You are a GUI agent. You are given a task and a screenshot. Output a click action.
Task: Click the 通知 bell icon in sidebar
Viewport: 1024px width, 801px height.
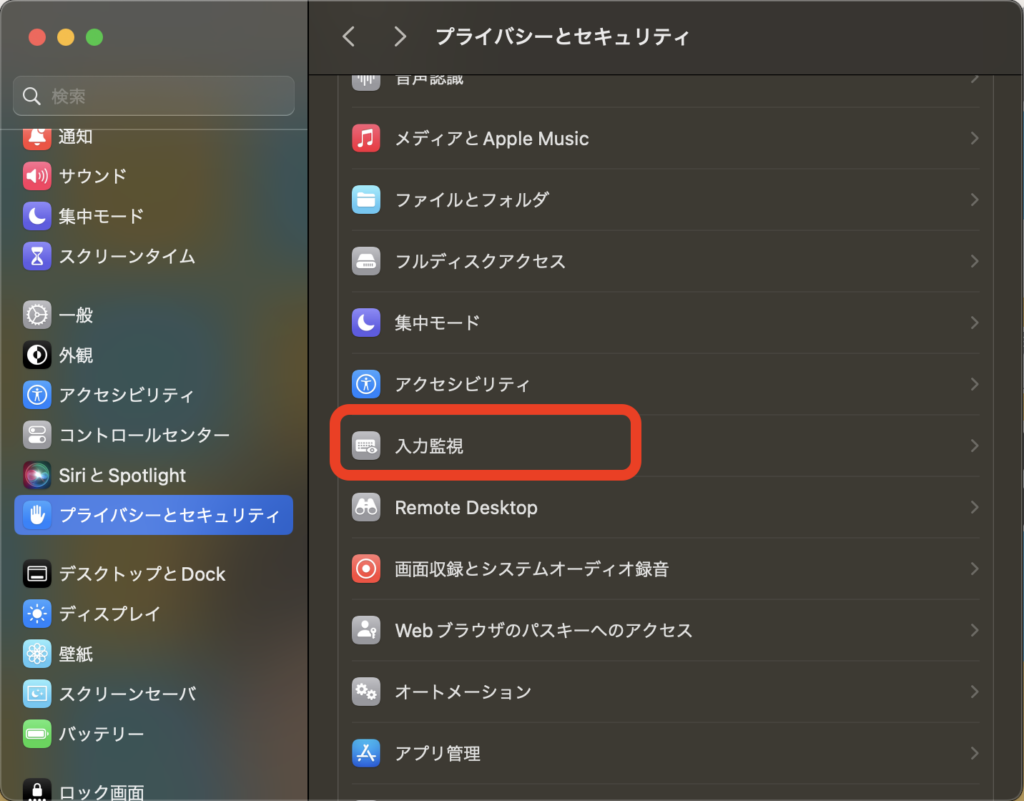37,136
